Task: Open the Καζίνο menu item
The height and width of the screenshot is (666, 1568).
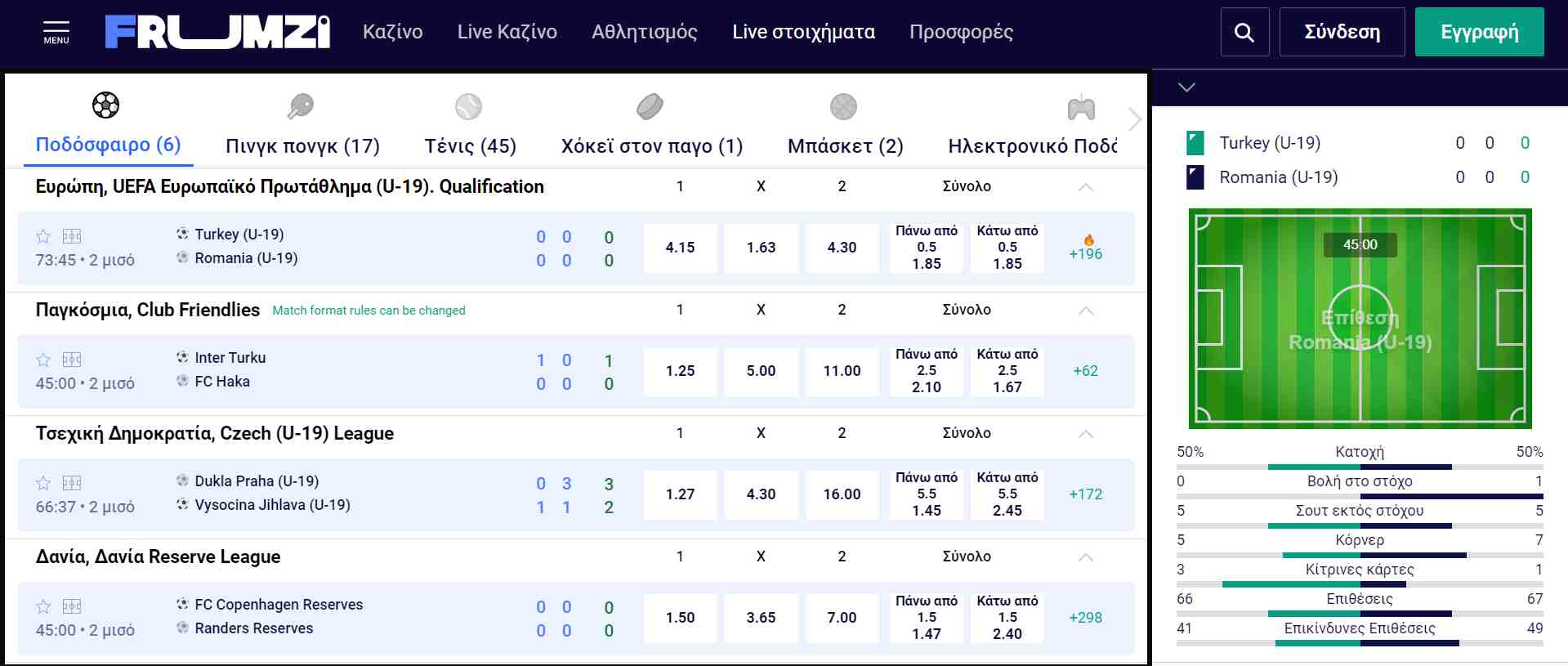Action: point(393,32)
